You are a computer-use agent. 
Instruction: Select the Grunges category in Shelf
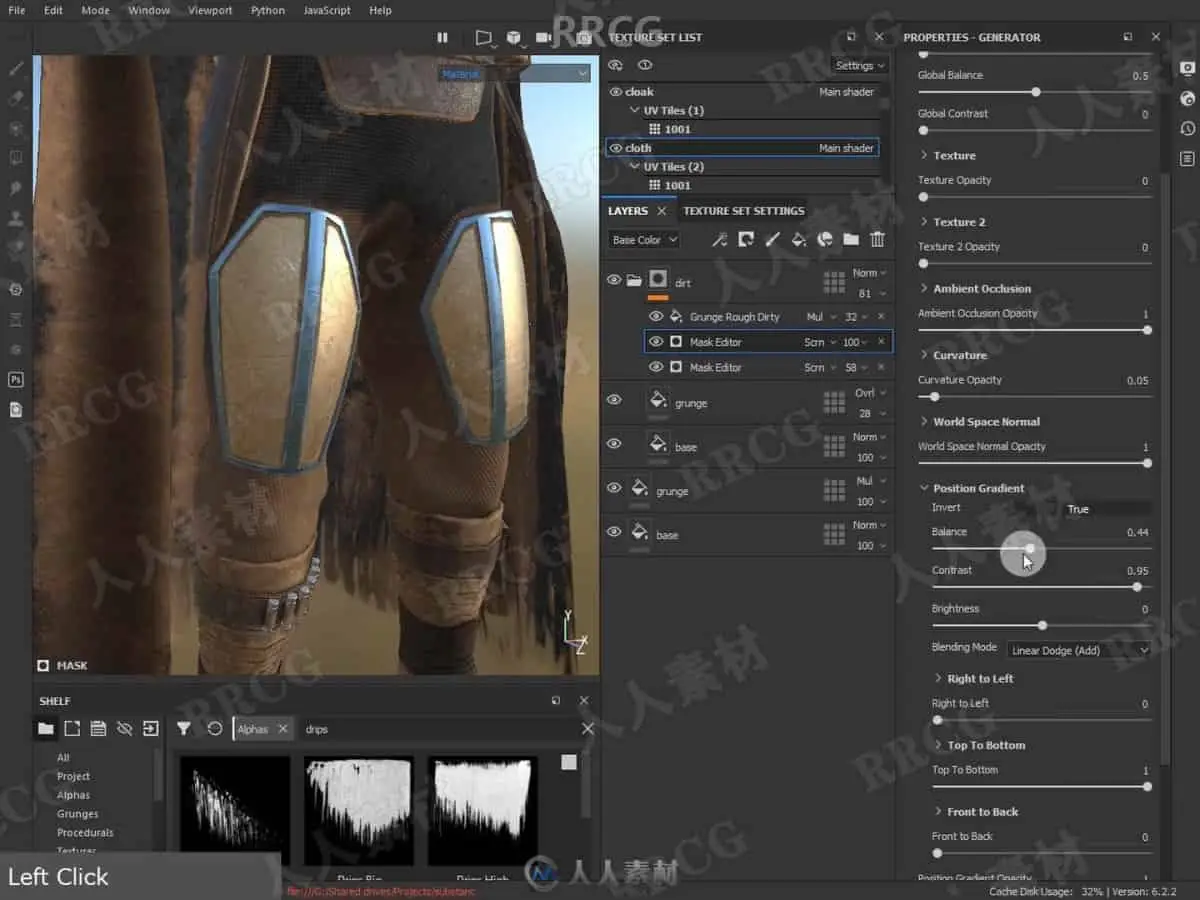pyautogui.click(x=77, y=814)
